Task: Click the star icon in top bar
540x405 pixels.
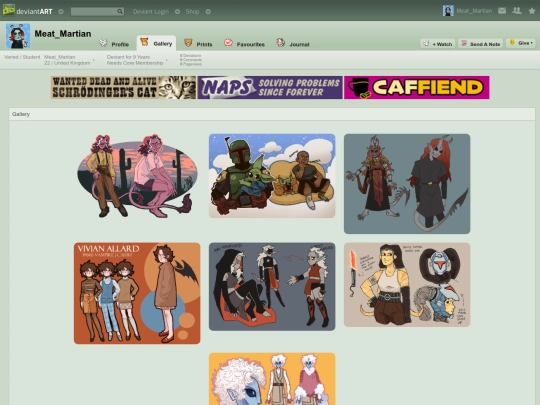Action: pyautogui.click(x=532, y=11)
